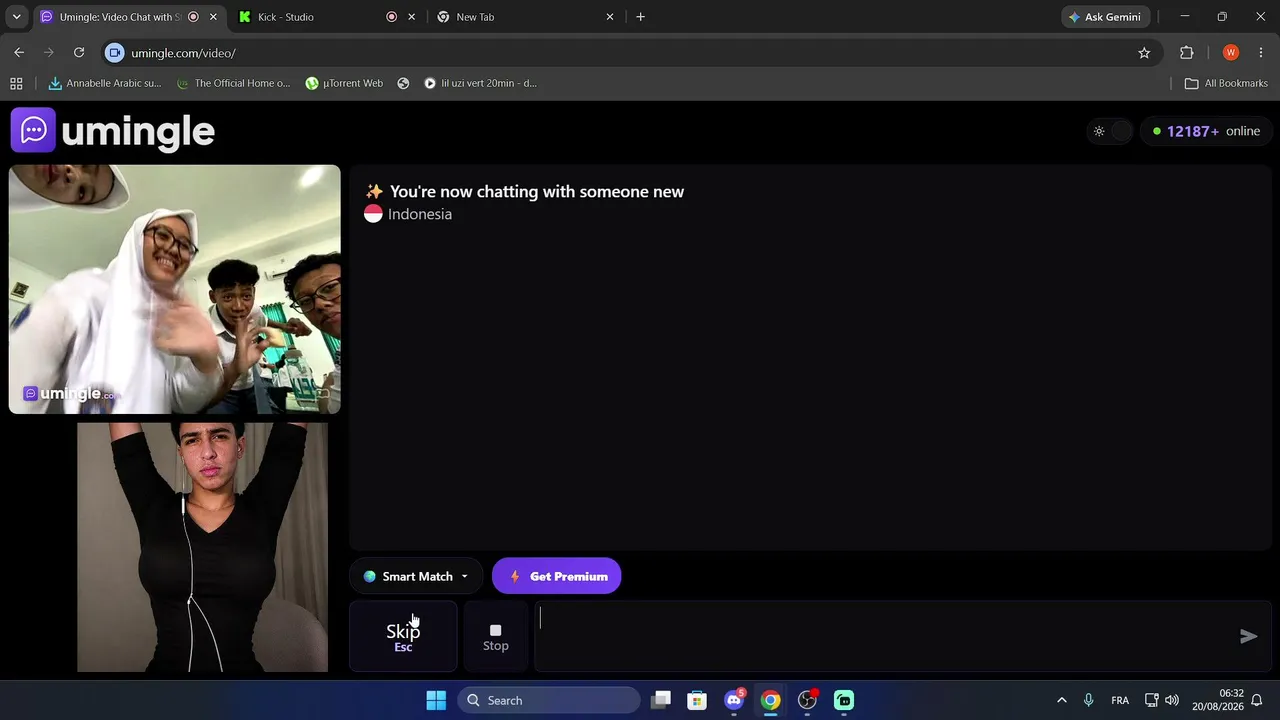The image size is (1280, 720).
Task: Open the Ask Gemini button
Action: point(1106,17)
